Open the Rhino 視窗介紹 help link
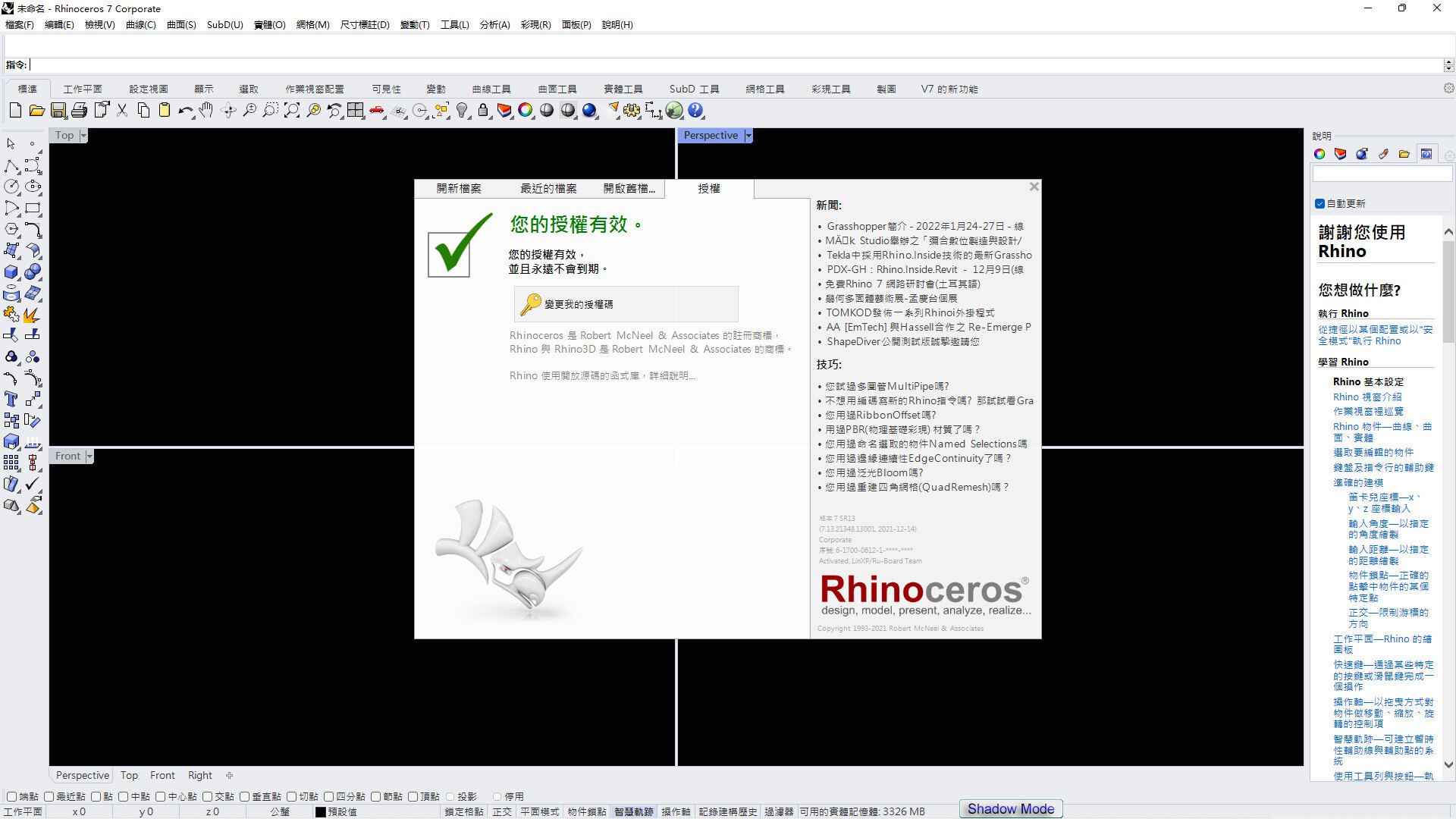The image size is (1456, 819). coord(1367,397)
